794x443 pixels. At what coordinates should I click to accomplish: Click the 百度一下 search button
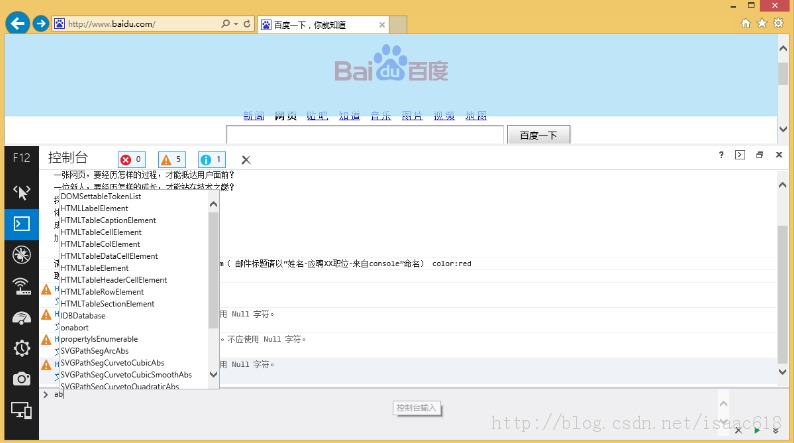539,135
